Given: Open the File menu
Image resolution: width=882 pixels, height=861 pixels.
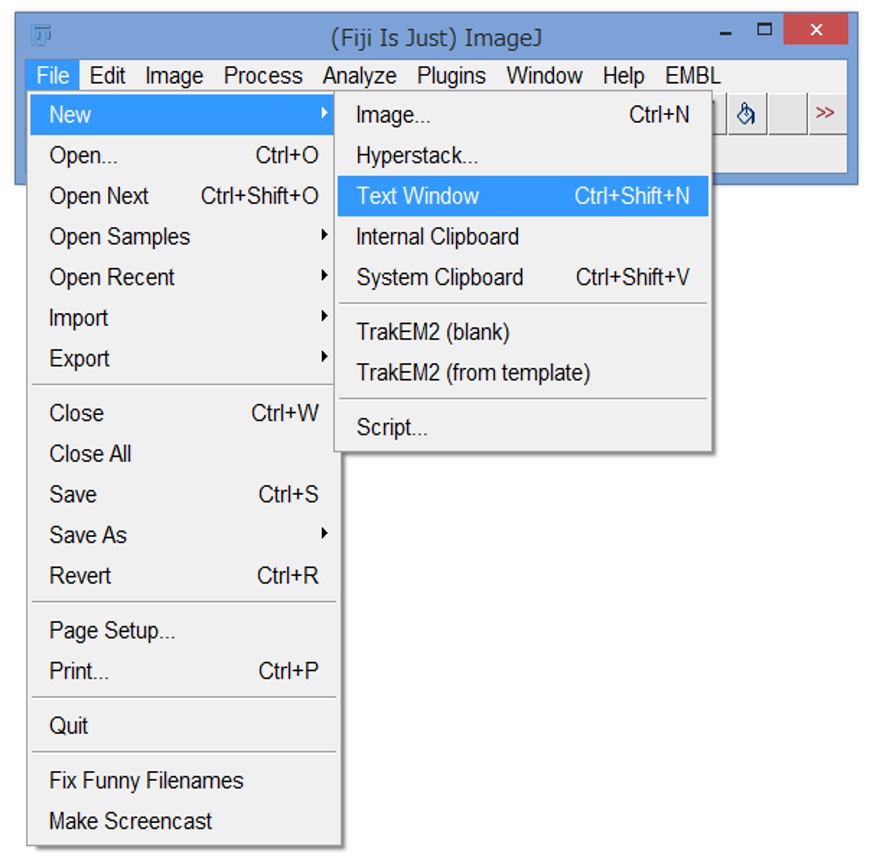Looking at the screenshot, I should pos(52,75).
